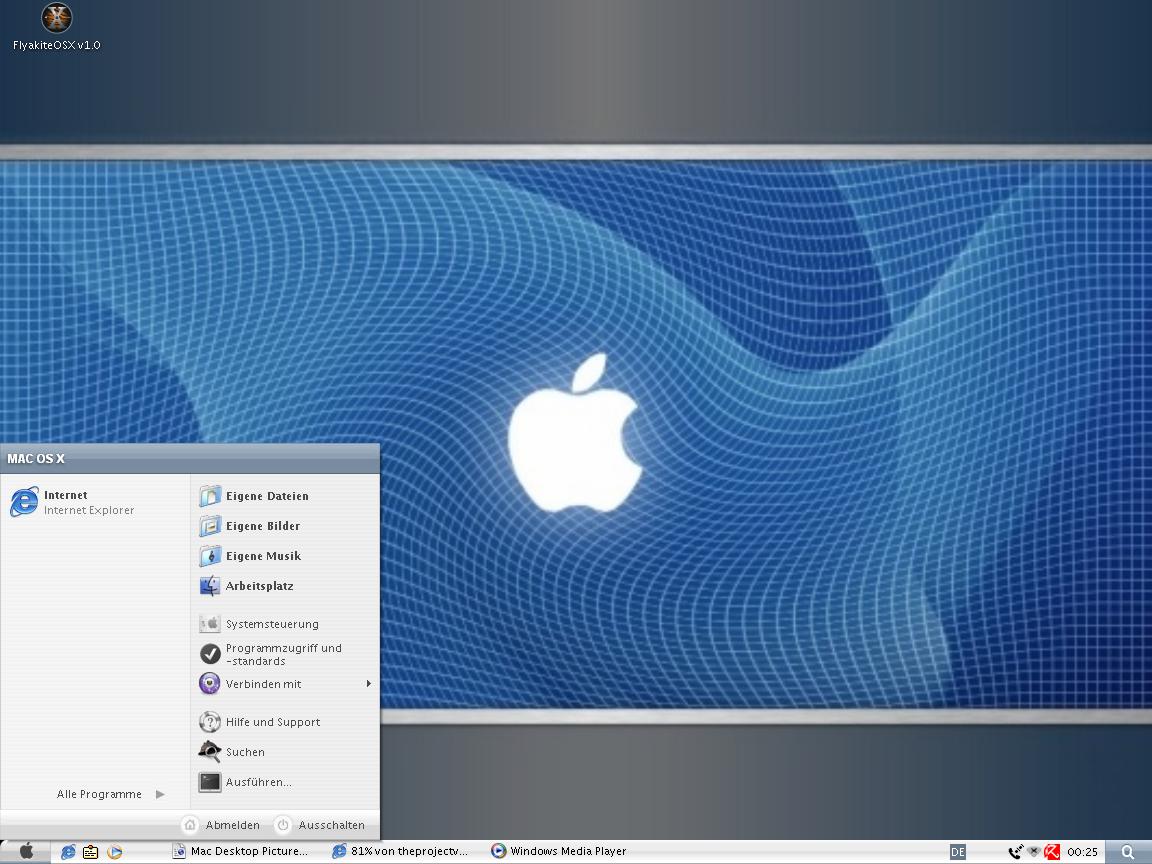The image size is (1152, 864).
Task: Click the small grey tray icon next to the phone
Action: (x=1034, y=852)
